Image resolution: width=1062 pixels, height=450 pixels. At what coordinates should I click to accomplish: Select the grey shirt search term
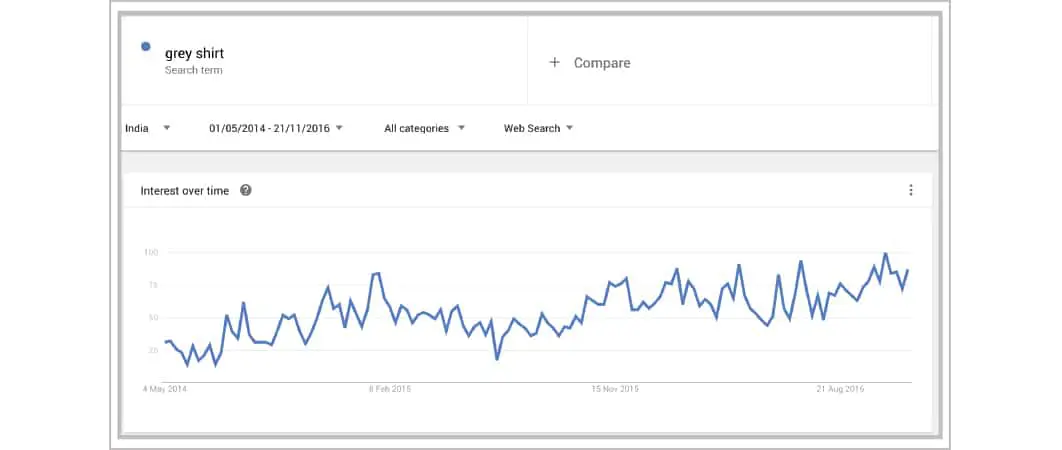click(195, 54)
